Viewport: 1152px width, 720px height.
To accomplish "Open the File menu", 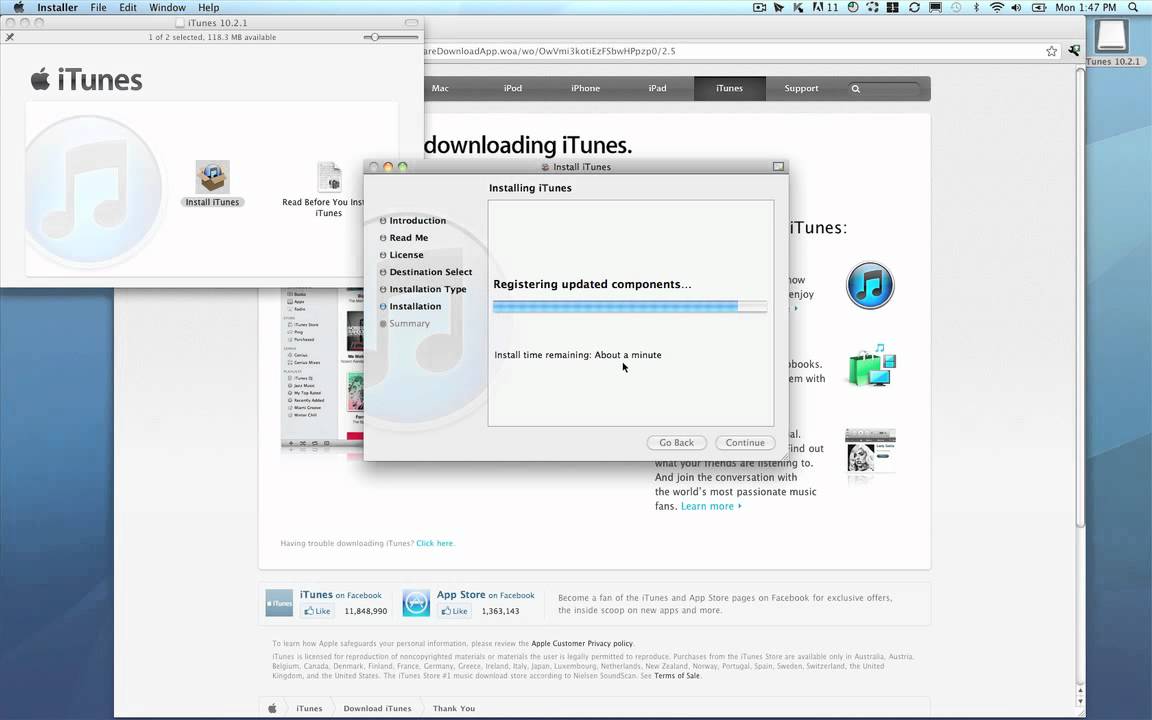I will tap(98, 7).
